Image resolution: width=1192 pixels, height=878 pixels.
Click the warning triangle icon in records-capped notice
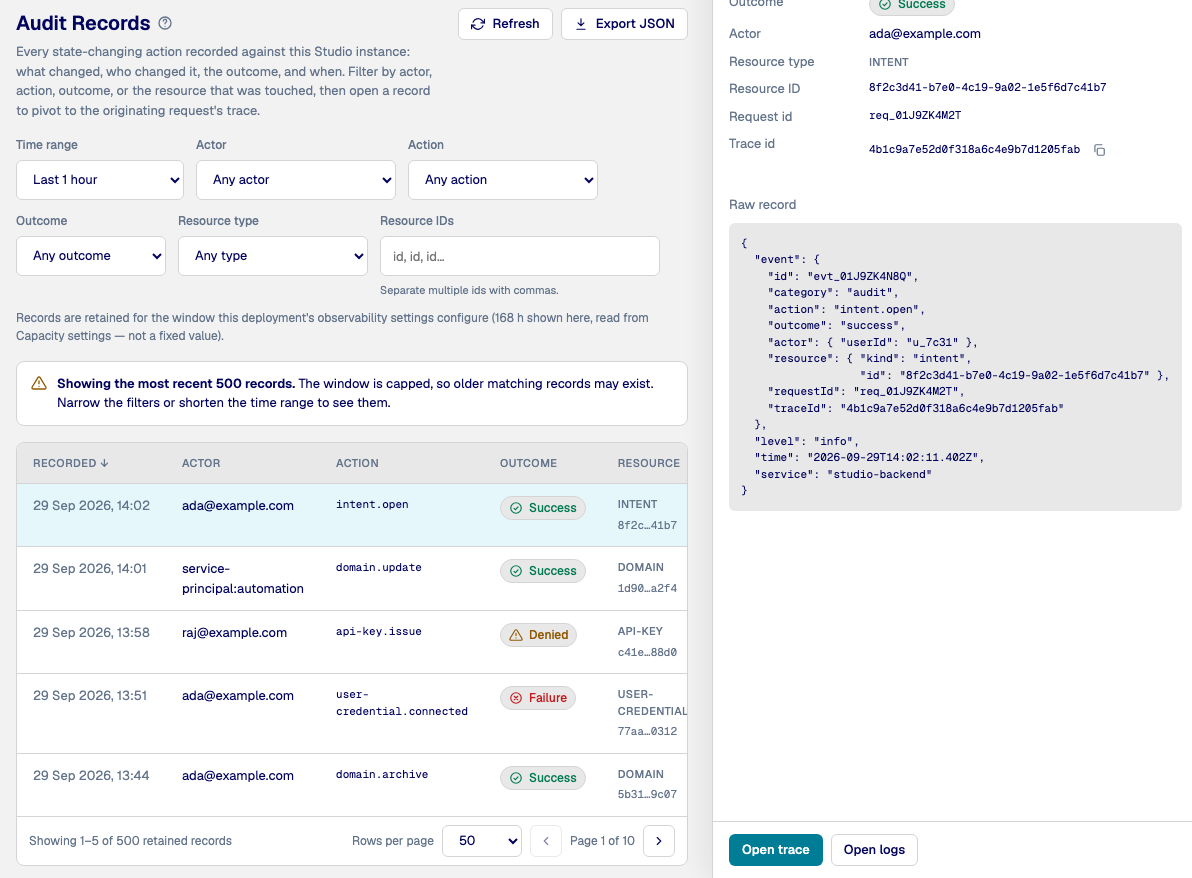pyautogui.click(x=39, y=384)
